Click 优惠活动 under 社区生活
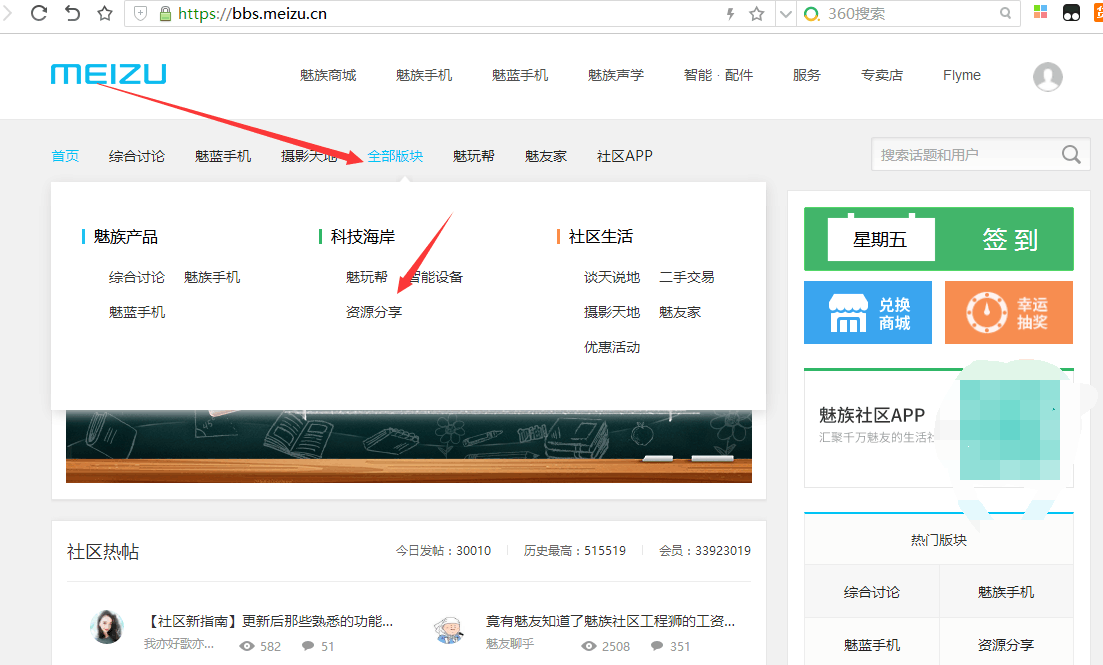The height and width of the screenshot is (665, 1103). [612, 347]
